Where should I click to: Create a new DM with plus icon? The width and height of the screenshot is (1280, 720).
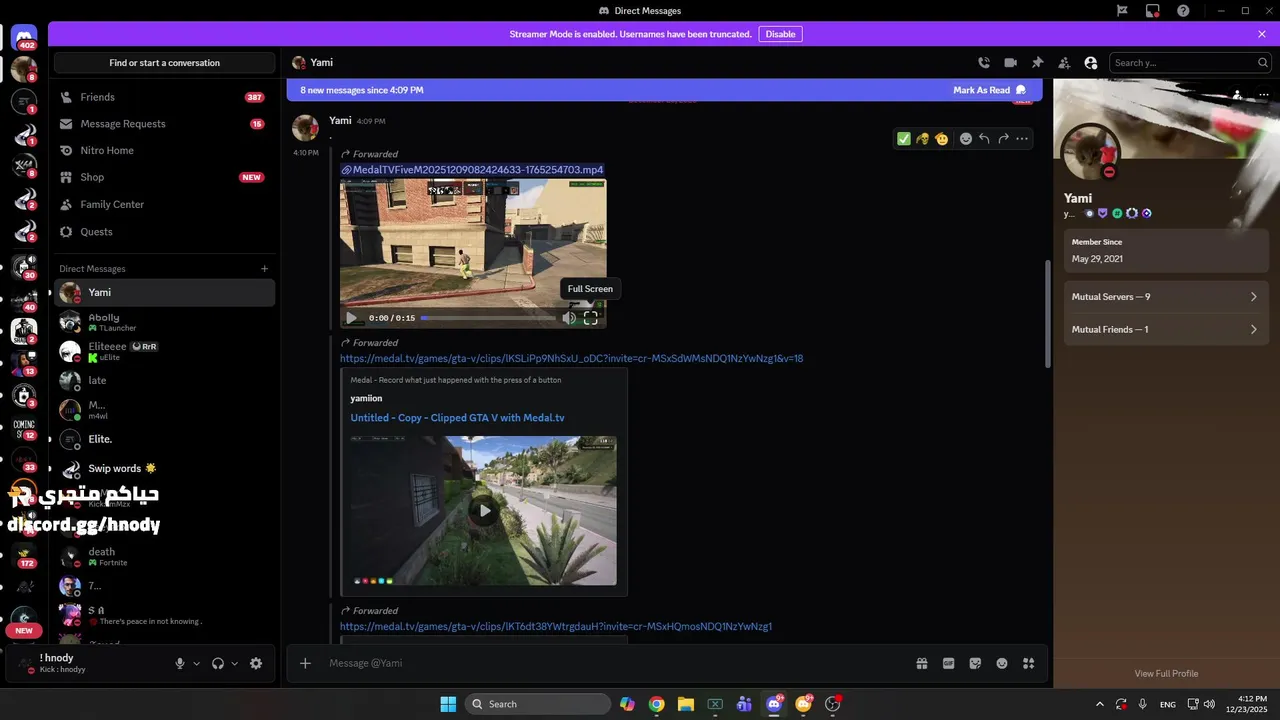point(265,268)
